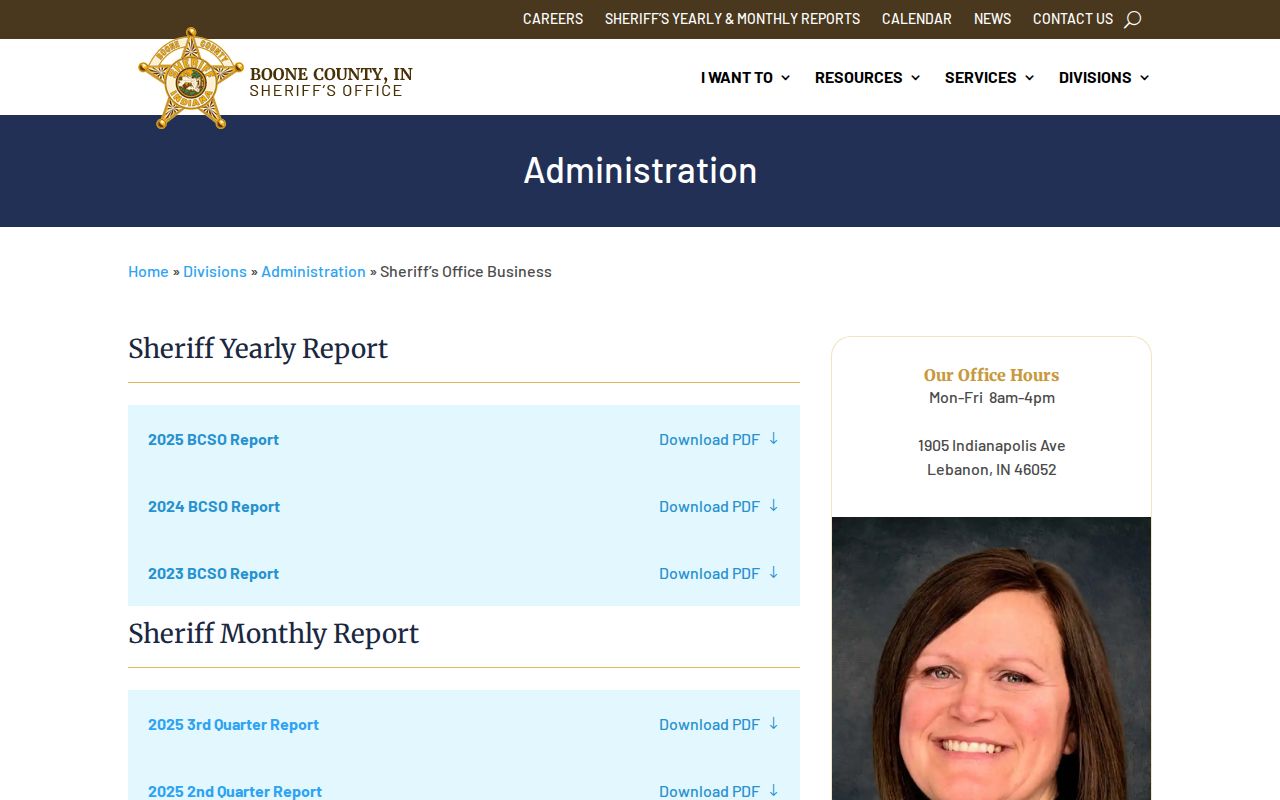1280x800 pixels.
Task: Click the Sheriff's Office Business breadcrumb text
Action: [466, 271]
